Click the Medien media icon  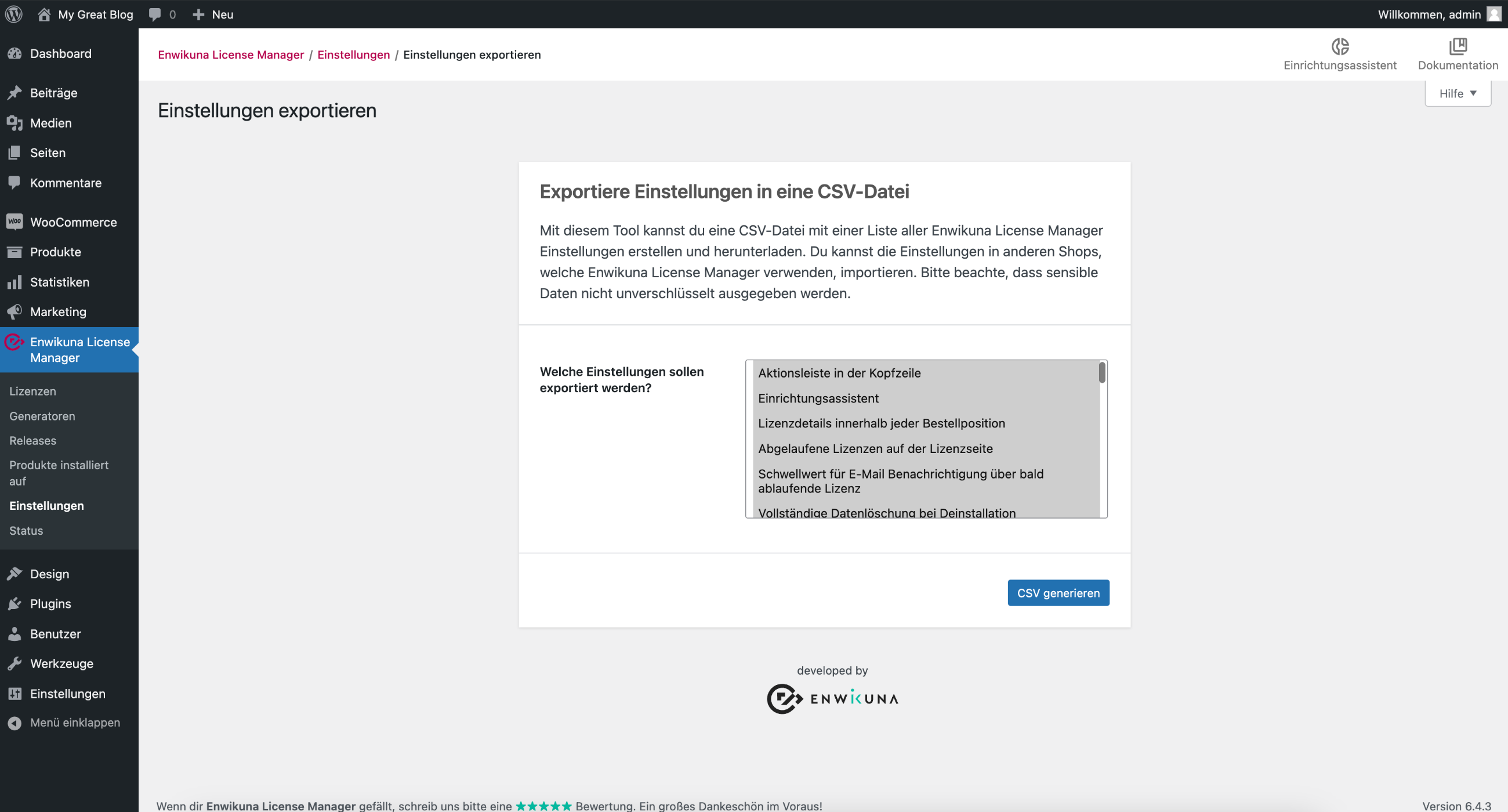pos(14,123)
